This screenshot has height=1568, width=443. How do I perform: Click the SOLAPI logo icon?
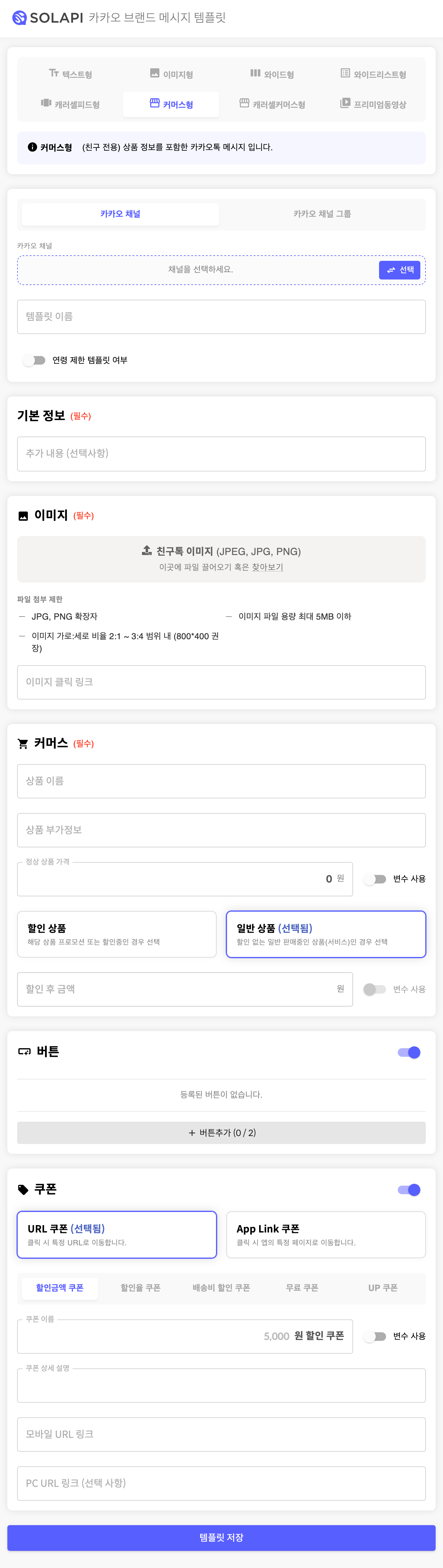(20, 18)
